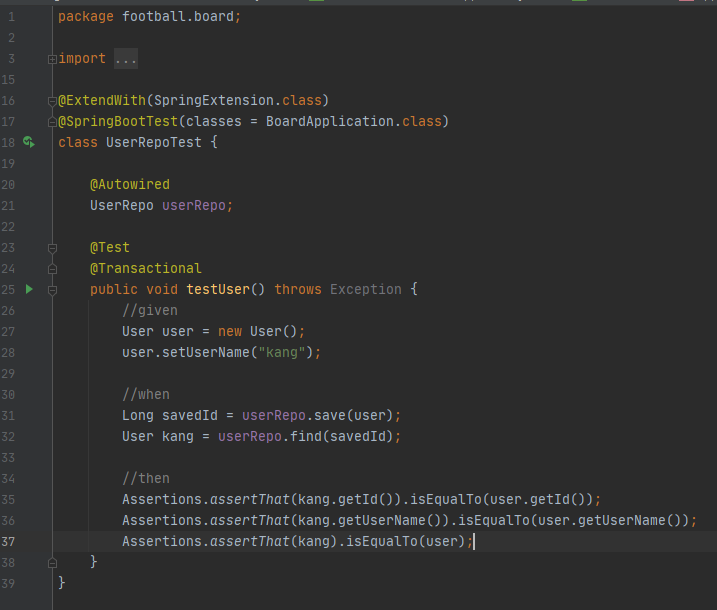Click 'football.board' package name

[x=178, y=16]
